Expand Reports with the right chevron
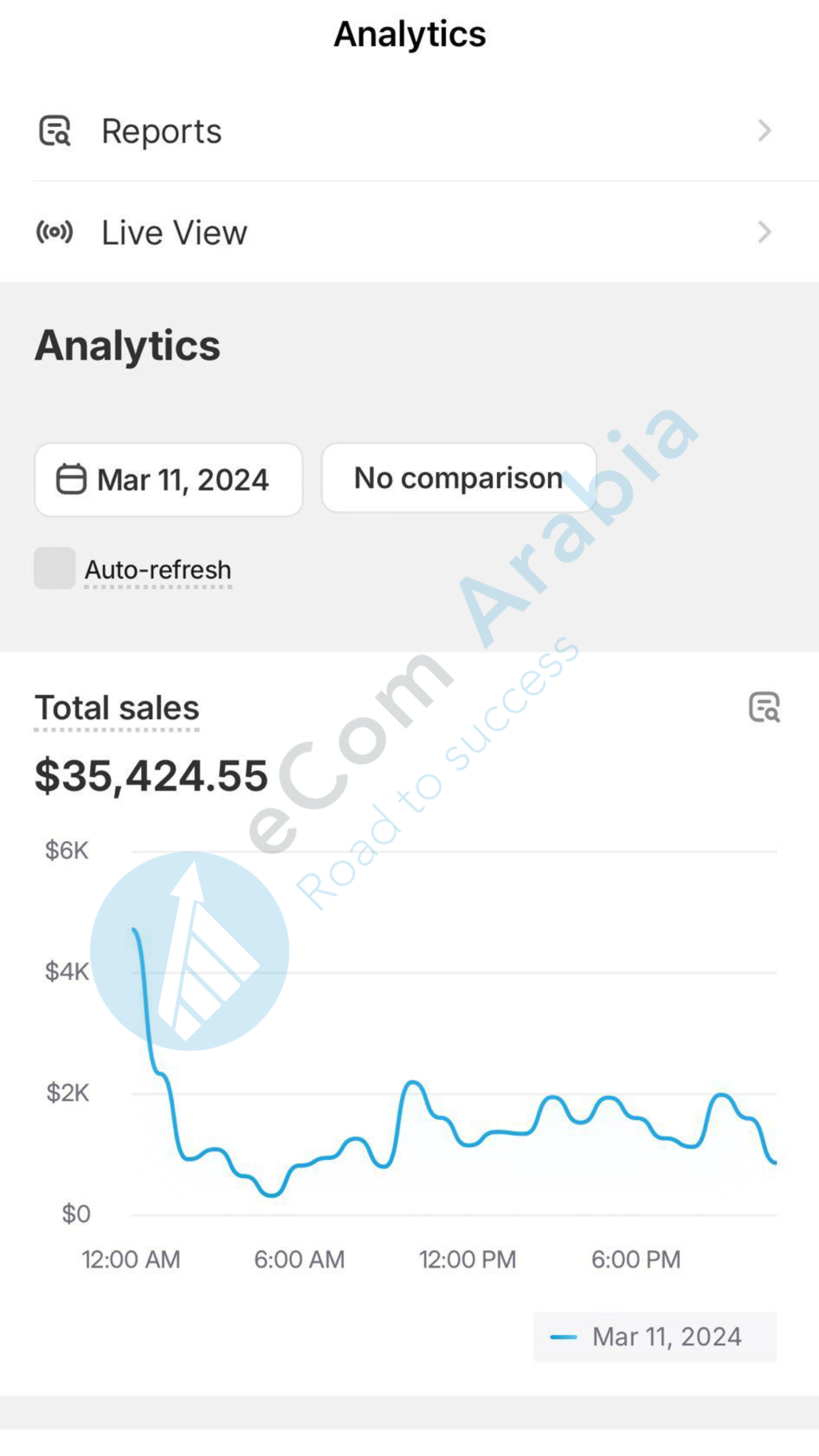This screenshot has height=1456, width=819. [764, 130]
